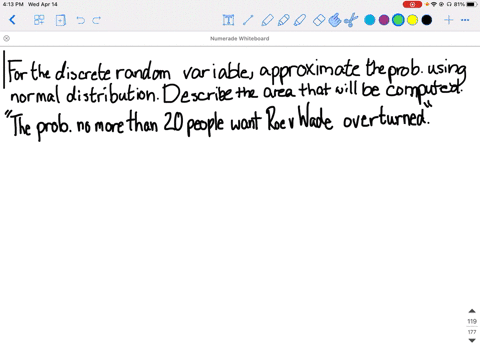Select the first pen tool
This screenshot has height=360, width=480.
[x=267, y=20]
